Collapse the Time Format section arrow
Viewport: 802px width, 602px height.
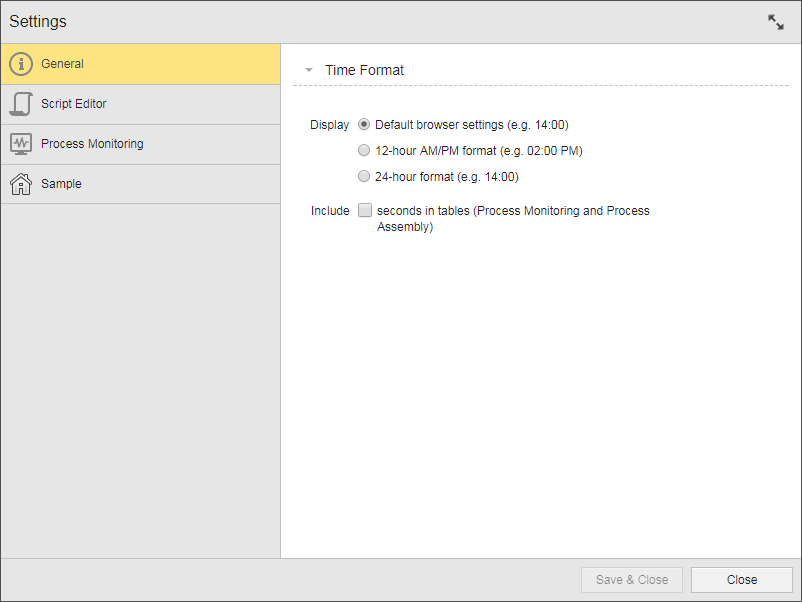309,71
